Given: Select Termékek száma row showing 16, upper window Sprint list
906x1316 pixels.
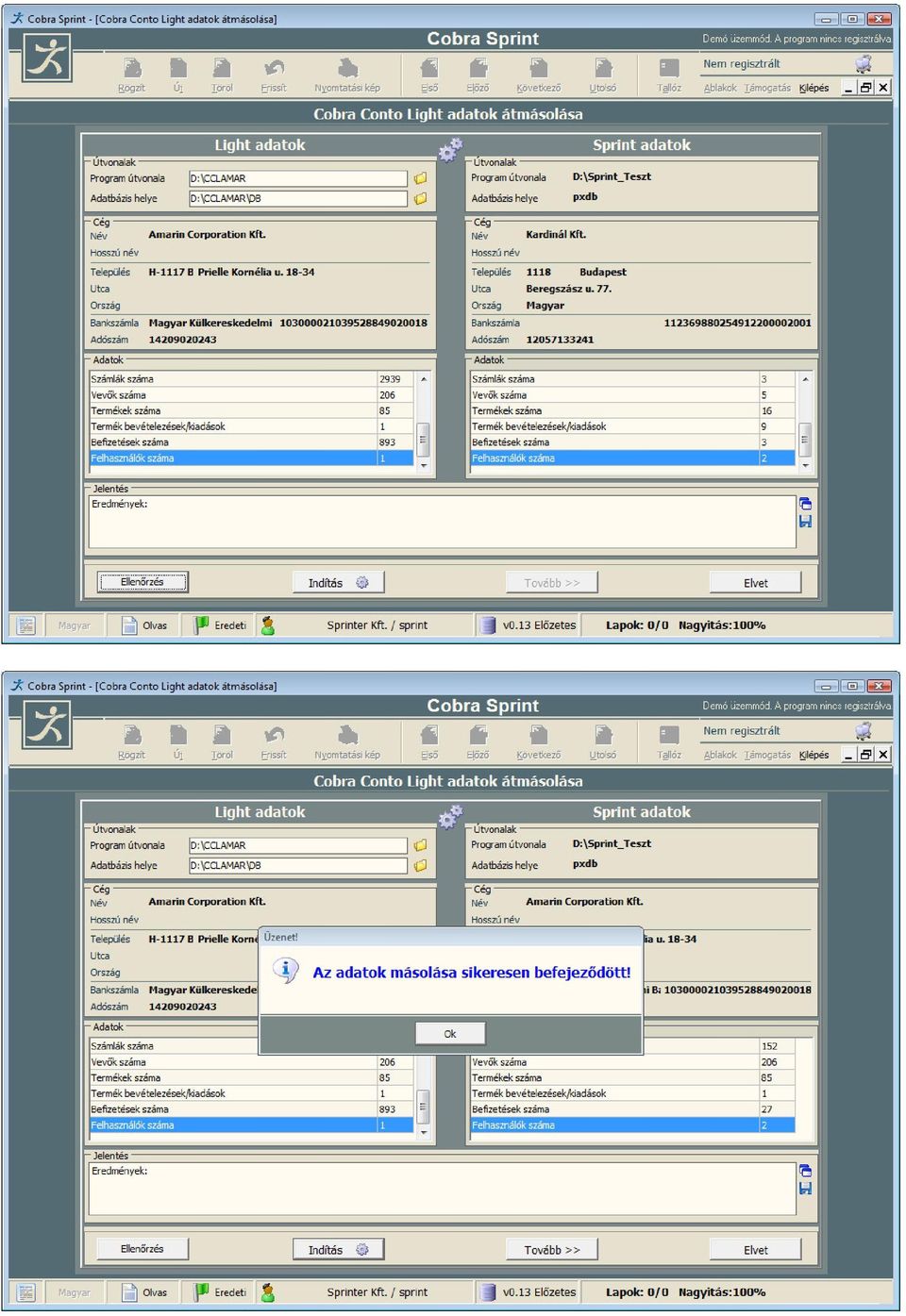Looking at the screenshot, I should click(x=633, y=411).
